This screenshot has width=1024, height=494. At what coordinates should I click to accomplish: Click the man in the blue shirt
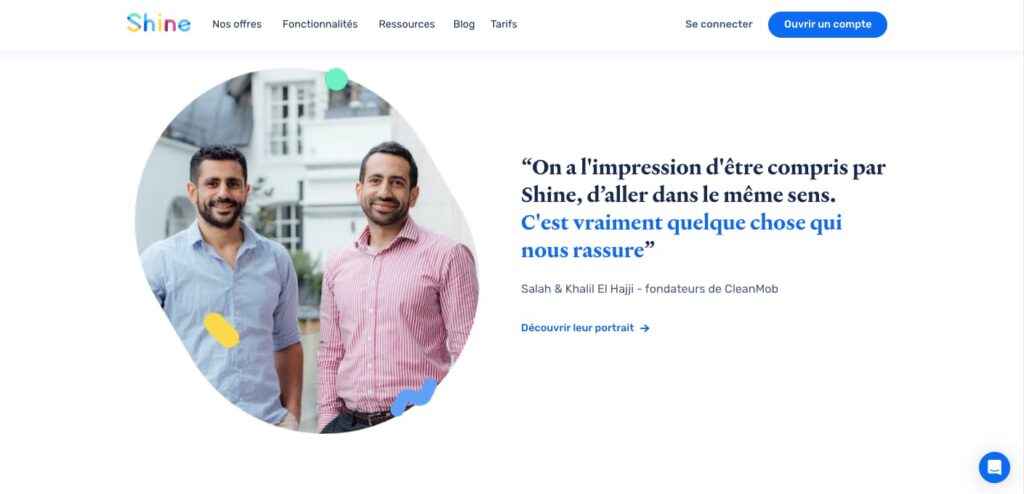point(221,288)
